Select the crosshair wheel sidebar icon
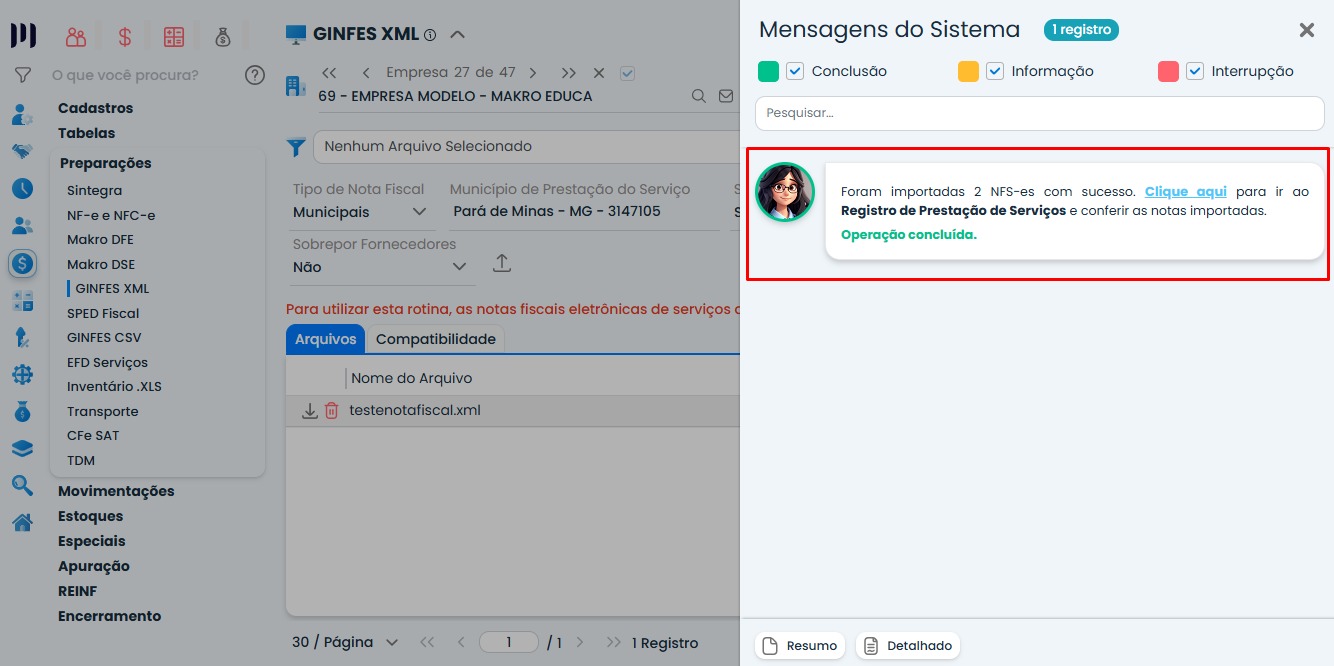 (x=22, y=375)
